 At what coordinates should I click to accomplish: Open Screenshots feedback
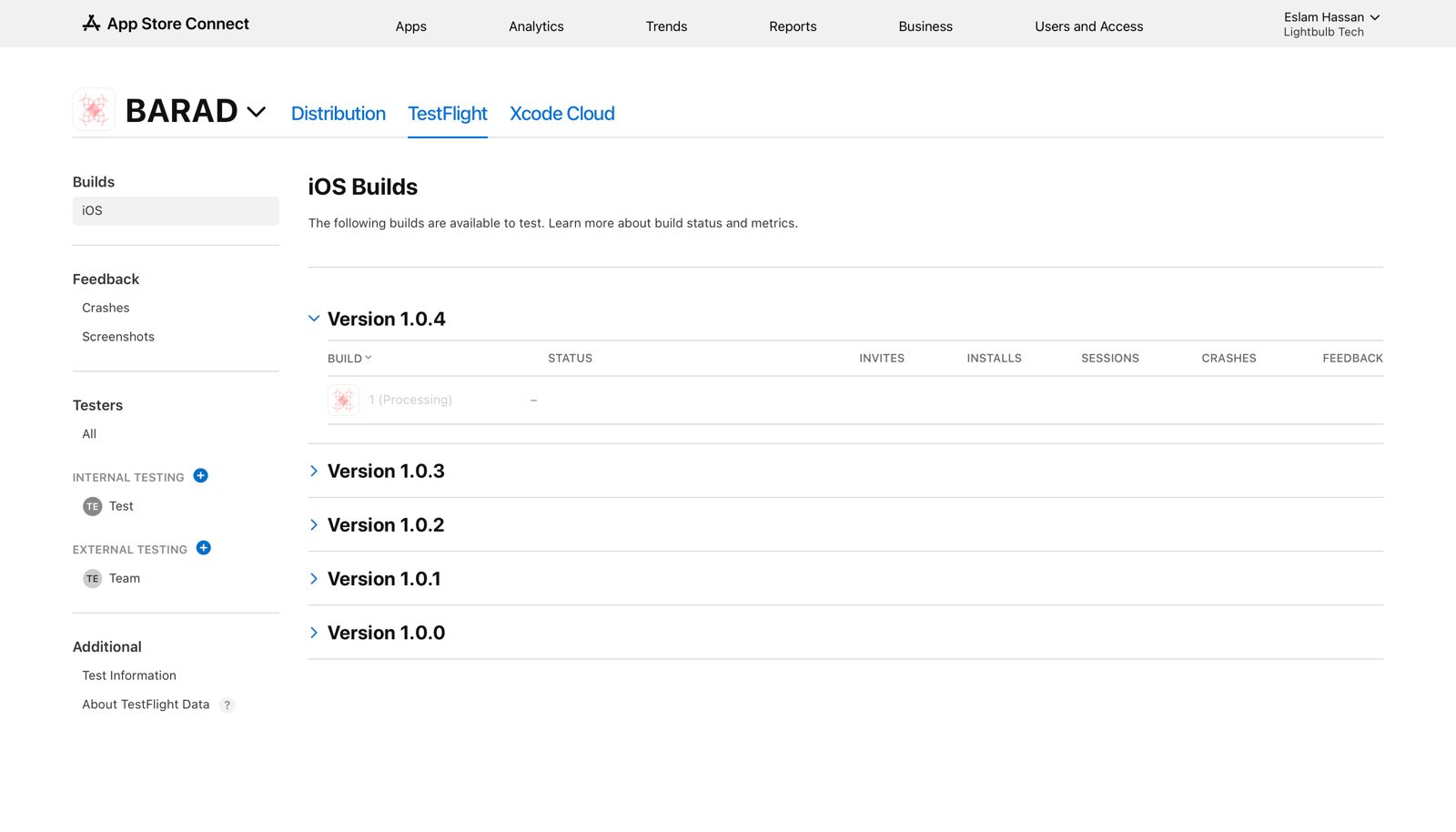point(118,337)
